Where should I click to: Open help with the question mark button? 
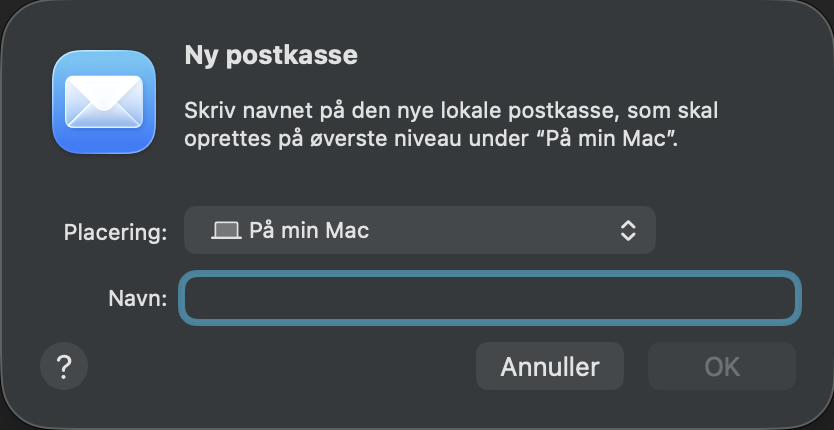64,366
